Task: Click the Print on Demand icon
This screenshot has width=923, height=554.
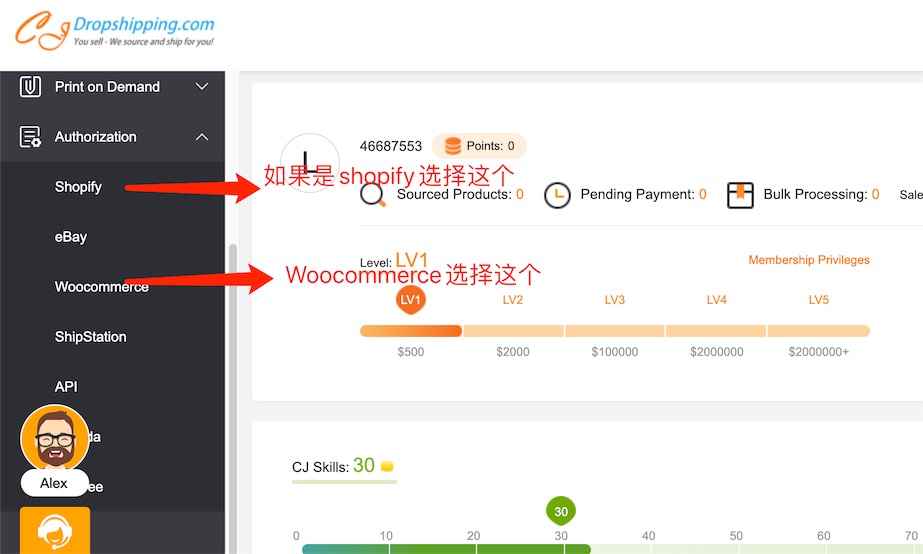Action: (30, 87)
